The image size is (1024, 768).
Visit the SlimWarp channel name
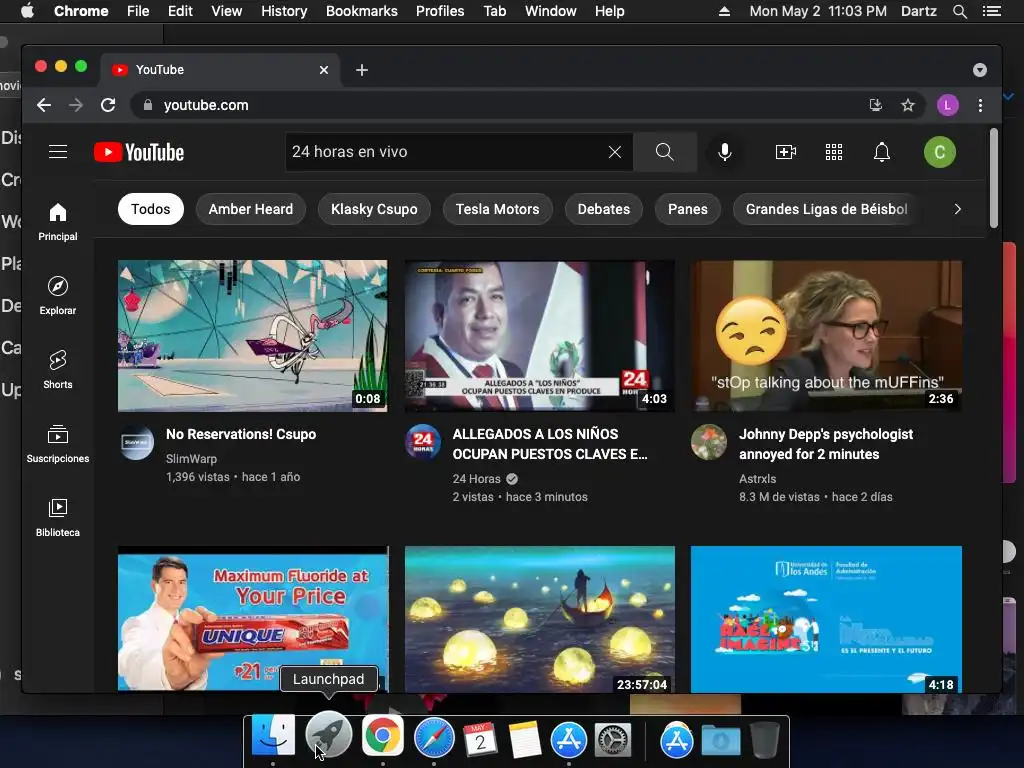[x=191, y=458]
